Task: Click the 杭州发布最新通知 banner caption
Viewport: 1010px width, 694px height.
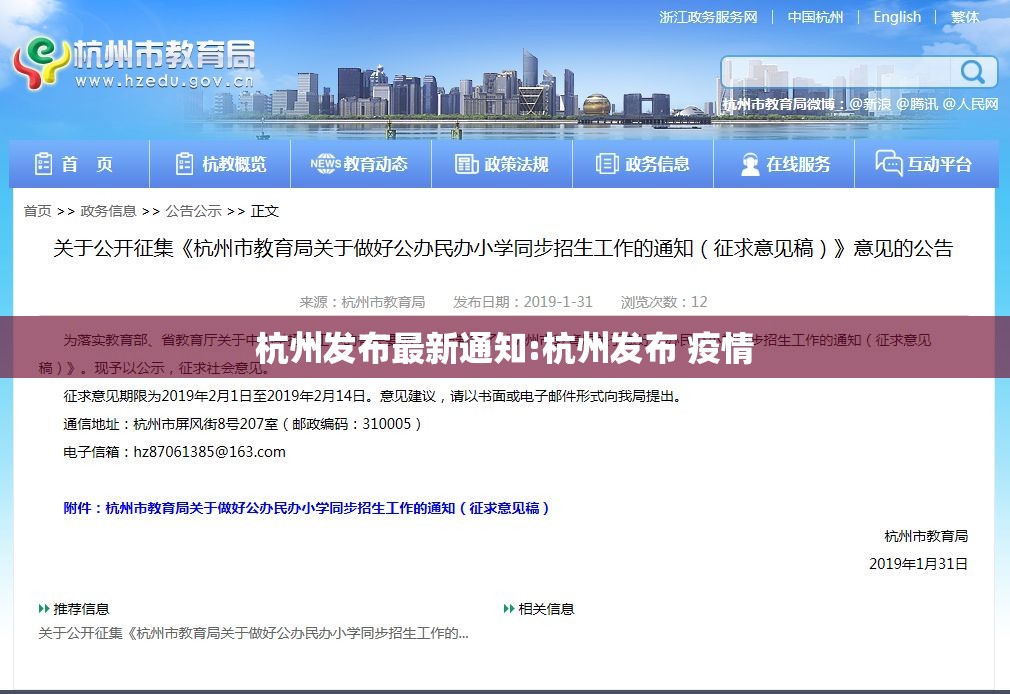Action: tap(504, 348)
